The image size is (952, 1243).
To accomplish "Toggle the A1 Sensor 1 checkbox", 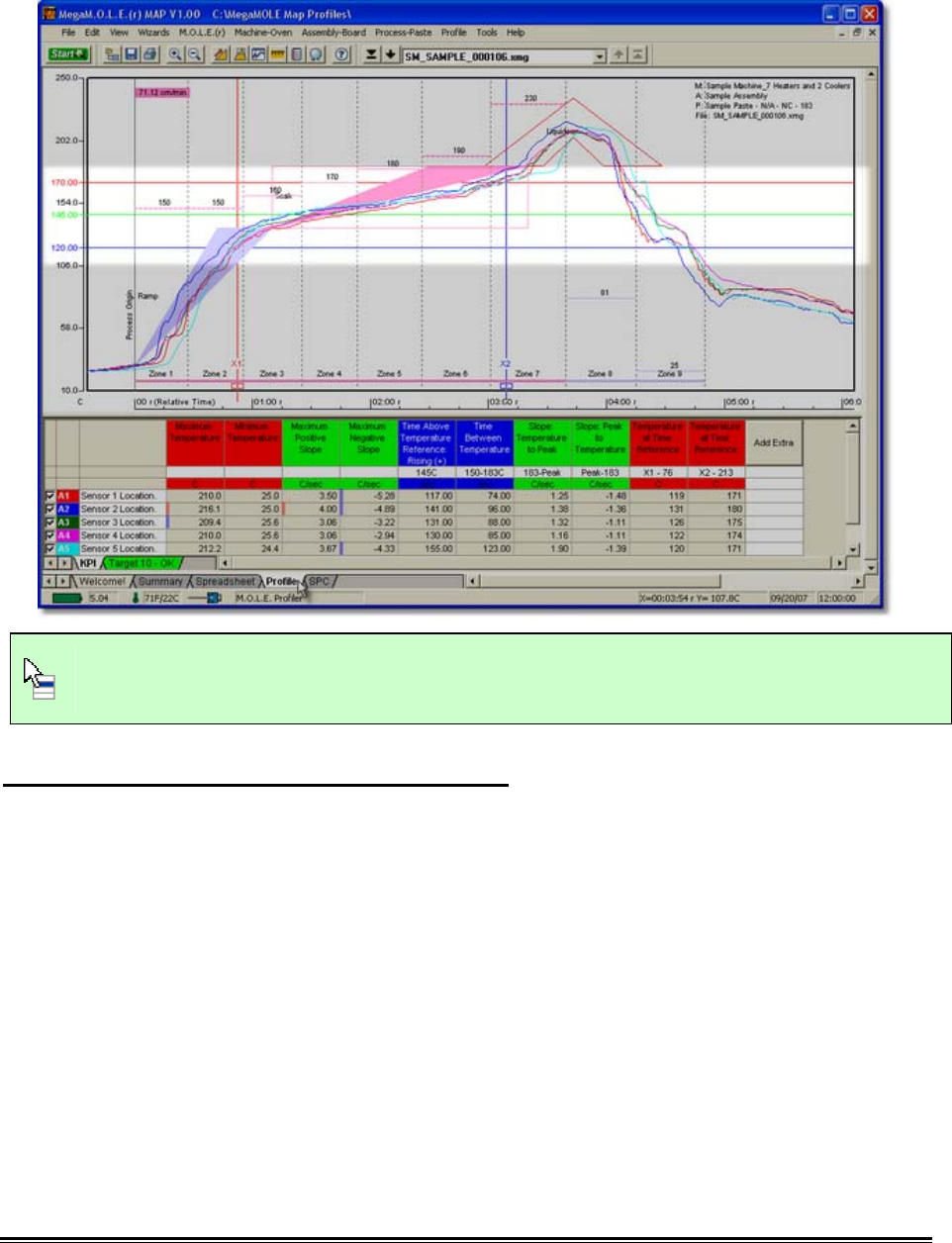I will pyautogui.click(x=50, y=496).
